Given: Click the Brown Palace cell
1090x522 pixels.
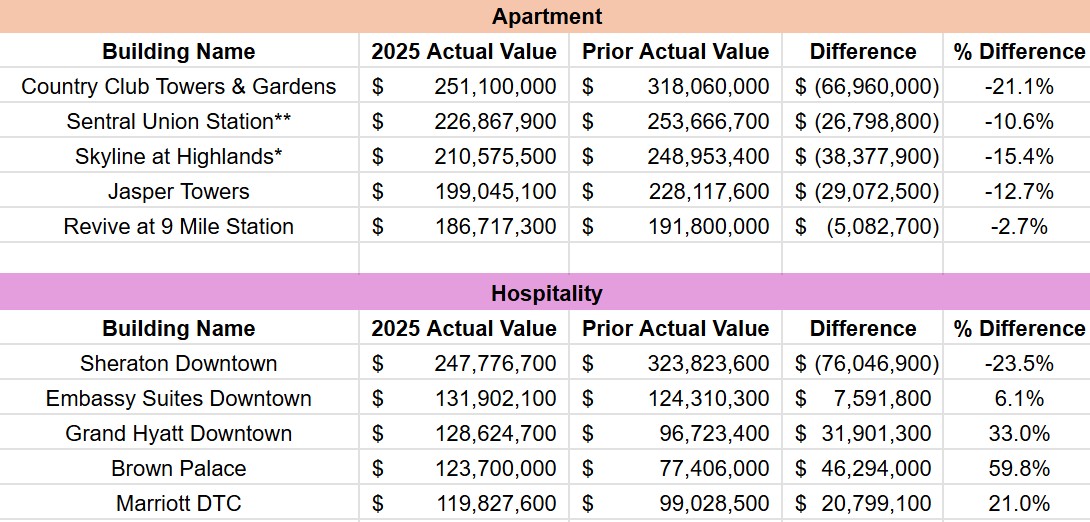Looking at the screenshot, I should click(179, 468).
